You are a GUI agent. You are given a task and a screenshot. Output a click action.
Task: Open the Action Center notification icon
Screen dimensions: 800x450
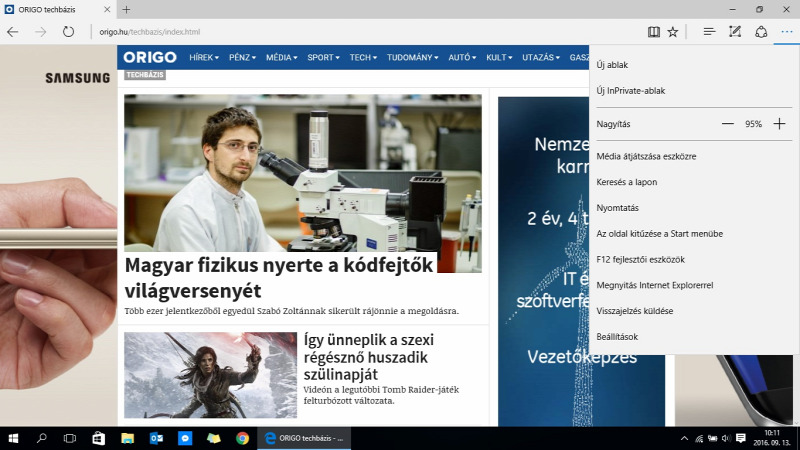(741, 438)
